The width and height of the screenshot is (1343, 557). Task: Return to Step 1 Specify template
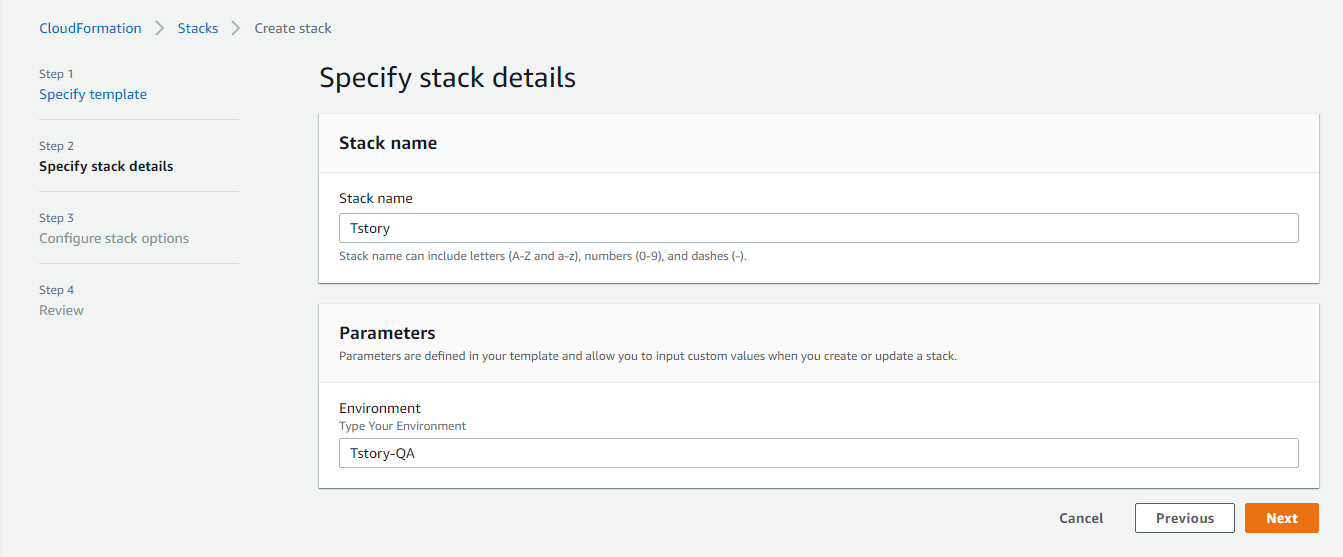click(93, 94)
